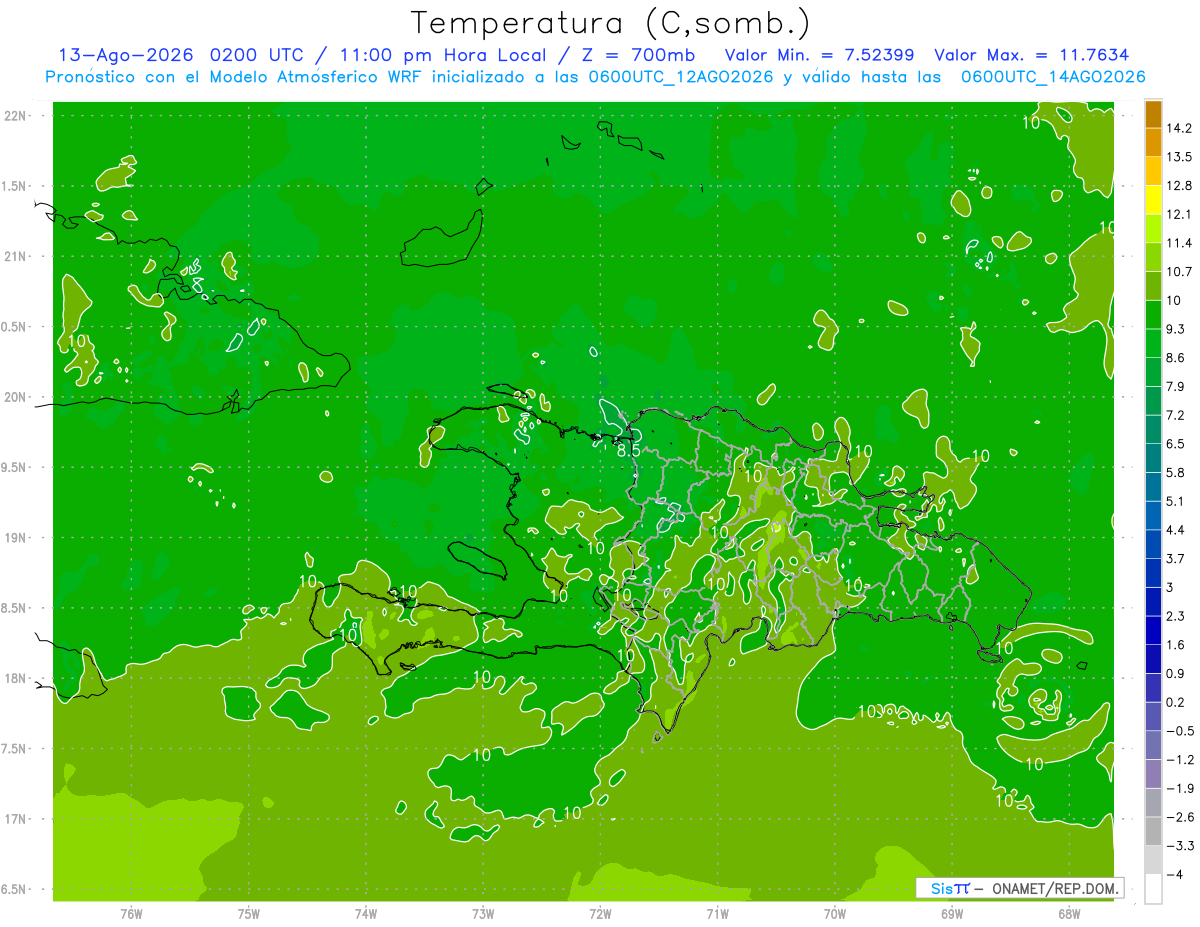Viewport: 1200px width, 927px height.
Task: Click the colorbar label '0.9'
Action: 1176,673
